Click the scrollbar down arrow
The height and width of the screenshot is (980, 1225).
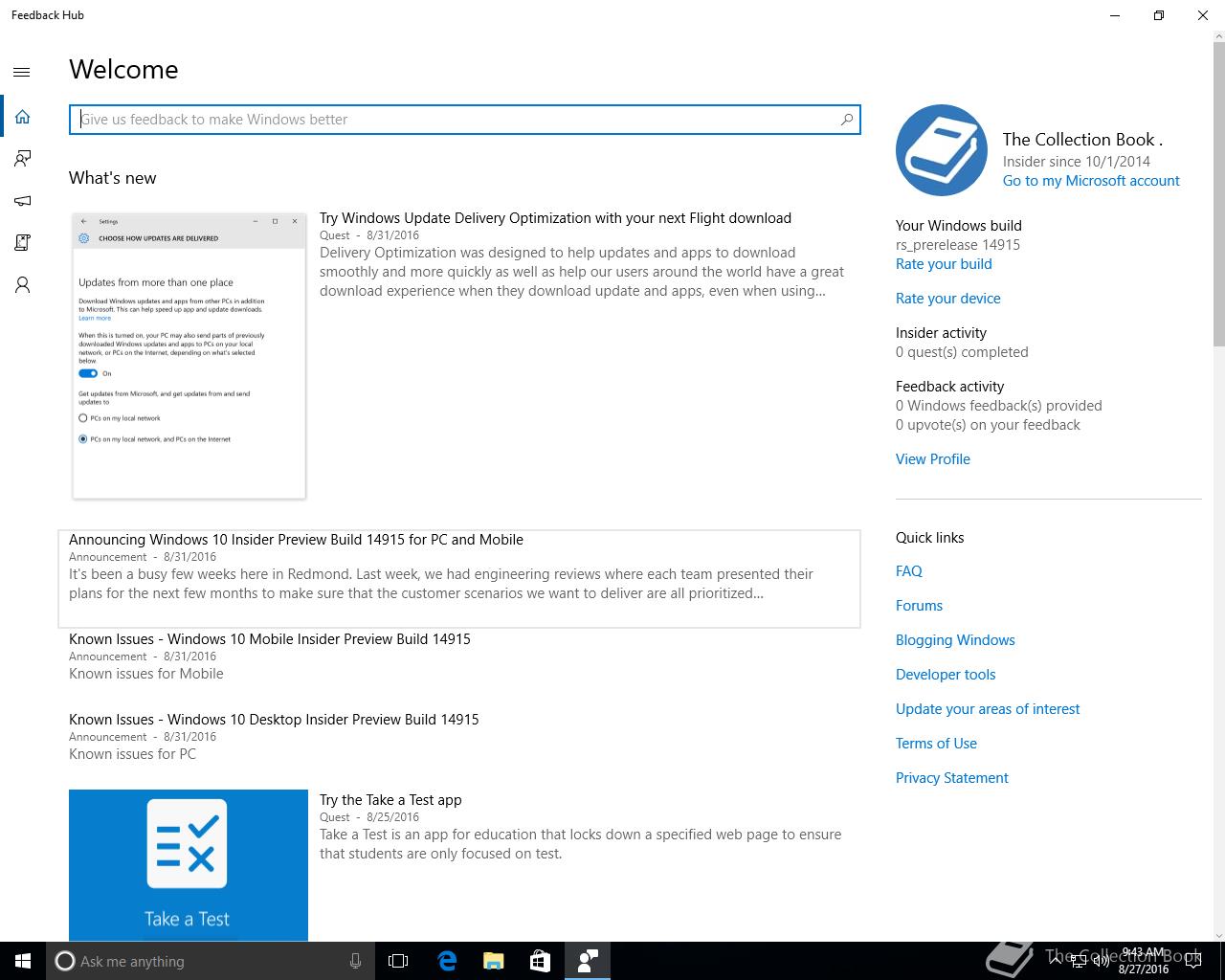pos(1218,935)
